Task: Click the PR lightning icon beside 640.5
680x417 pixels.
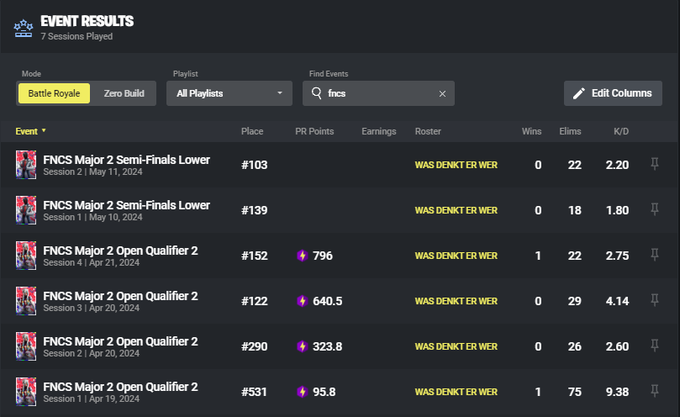Action: pyautogui.click(x=302, y=301)
